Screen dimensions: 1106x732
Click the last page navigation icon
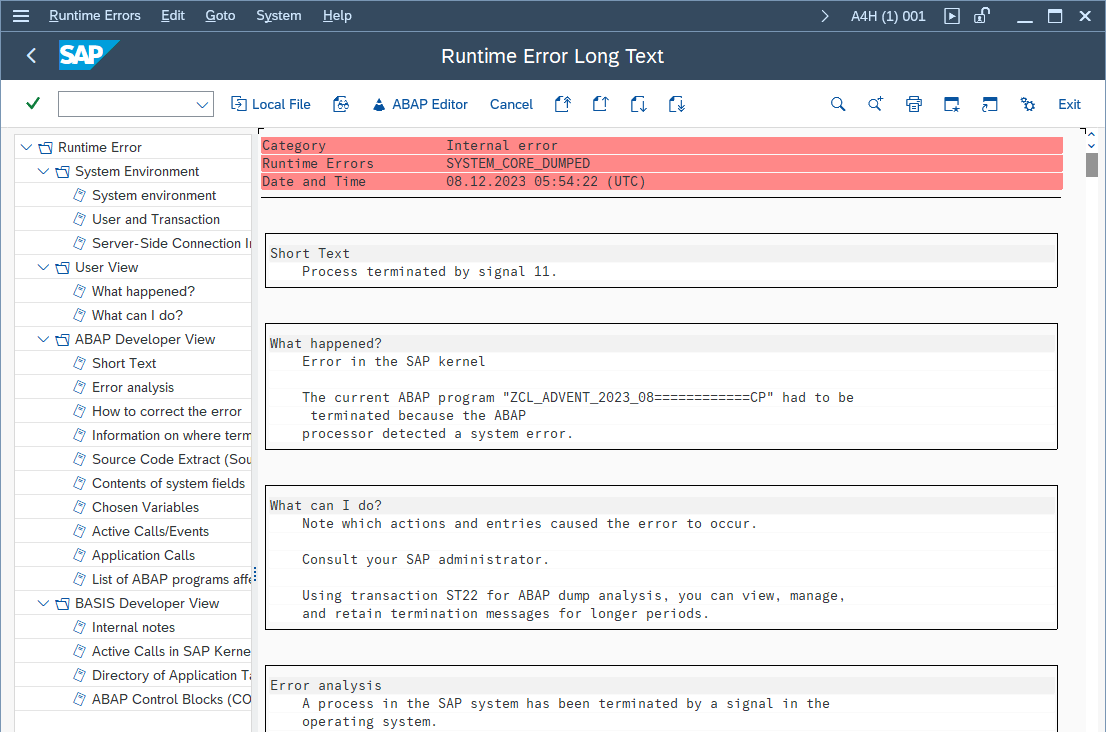pos(676,104)
